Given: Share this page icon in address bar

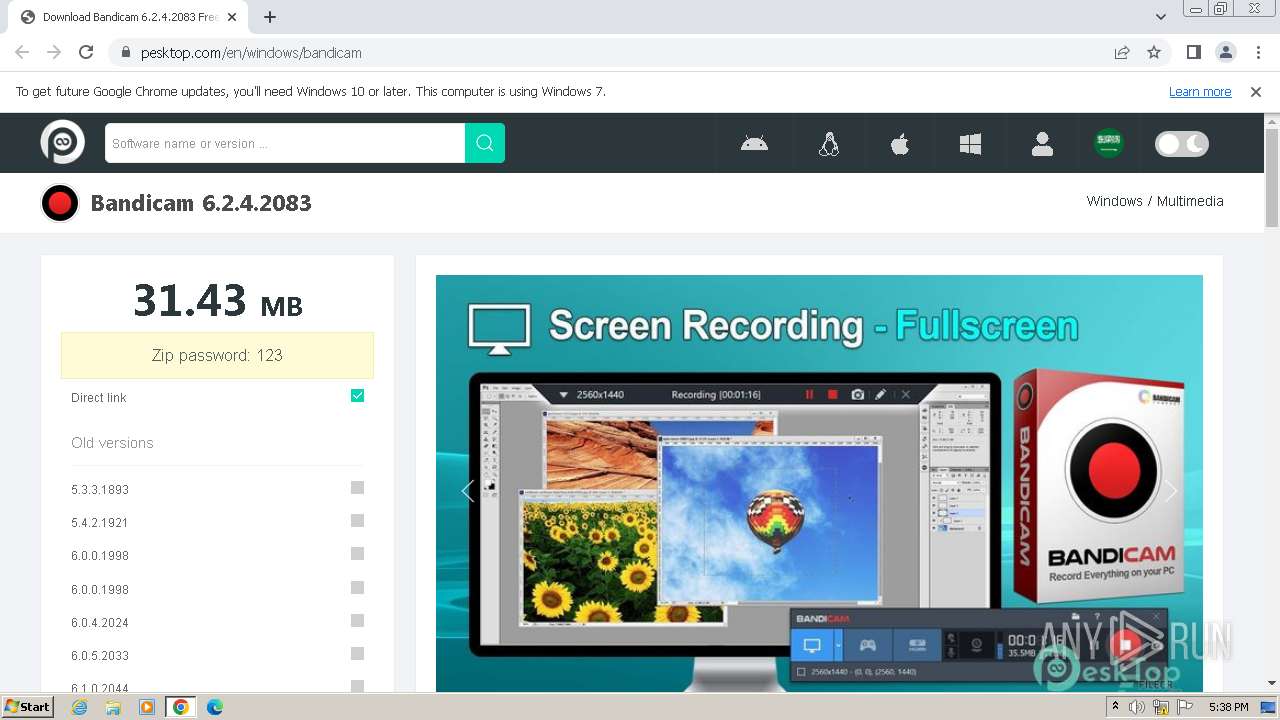Looking at the screenshot, I should pos(1122,52).
